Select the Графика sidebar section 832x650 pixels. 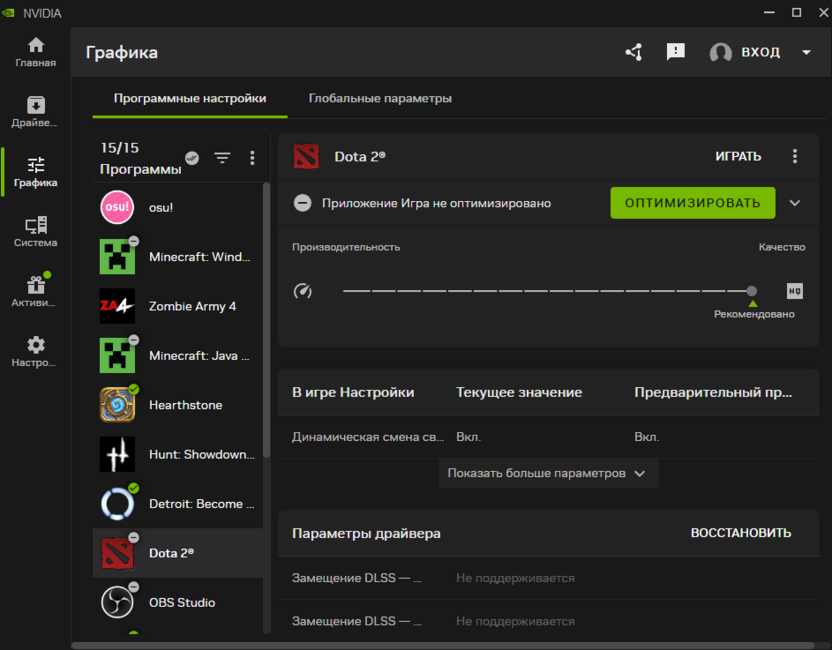coord(36,172)
